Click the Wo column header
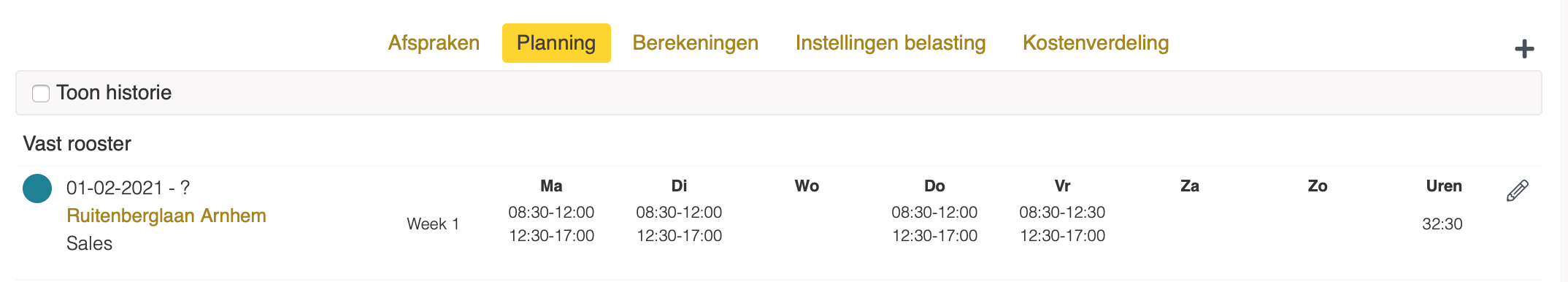 [807, 186]
